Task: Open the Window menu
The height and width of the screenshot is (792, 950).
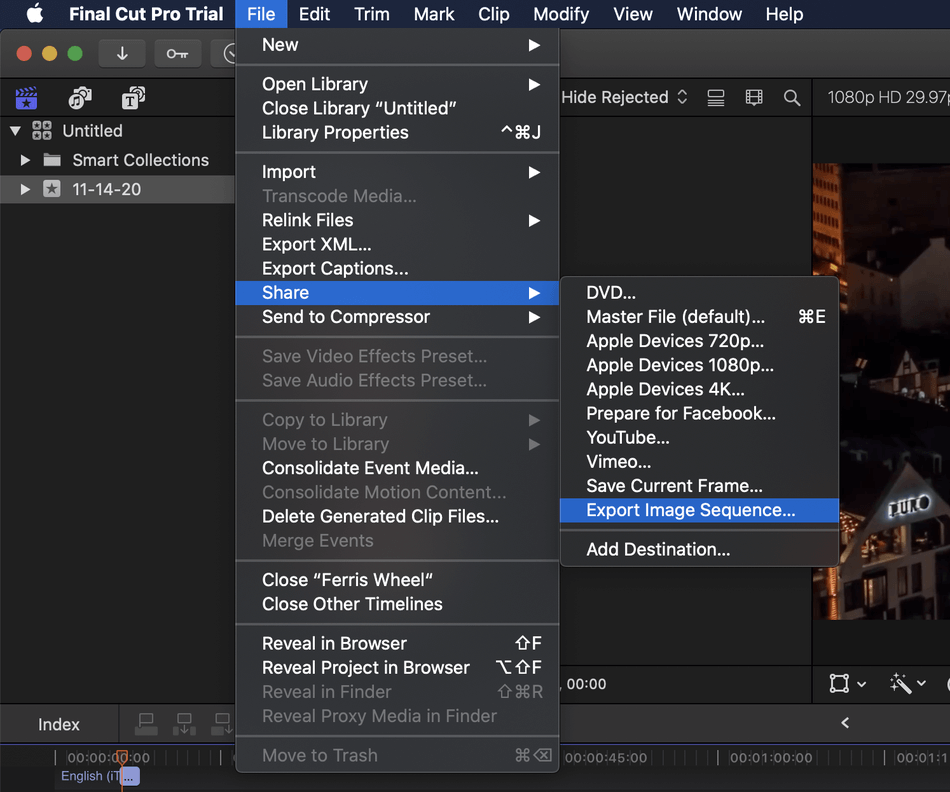Action: pyautogui.click(x=709, y=13)
